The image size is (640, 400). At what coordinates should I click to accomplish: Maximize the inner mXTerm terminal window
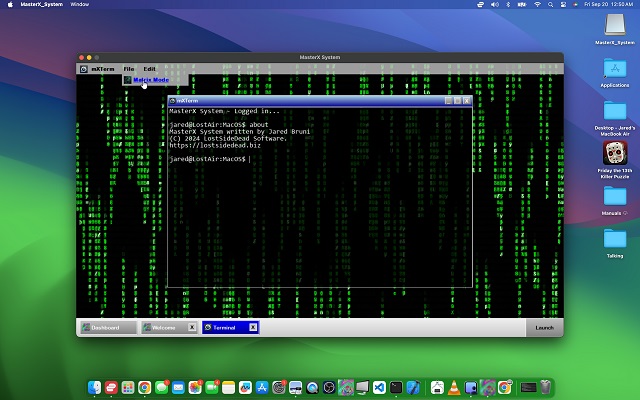point(458,101)
